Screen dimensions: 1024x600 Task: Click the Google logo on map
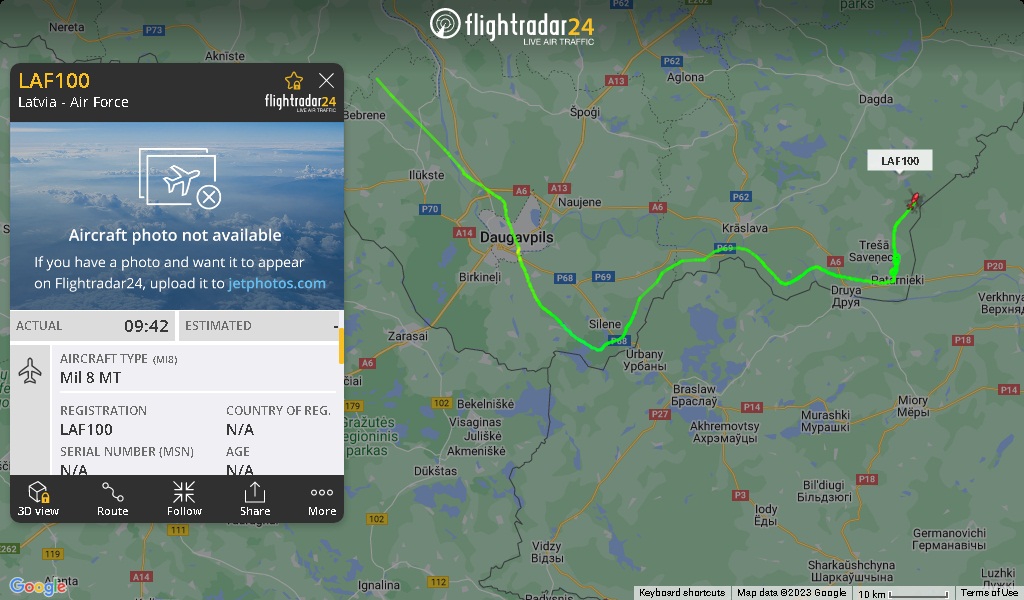38,586
